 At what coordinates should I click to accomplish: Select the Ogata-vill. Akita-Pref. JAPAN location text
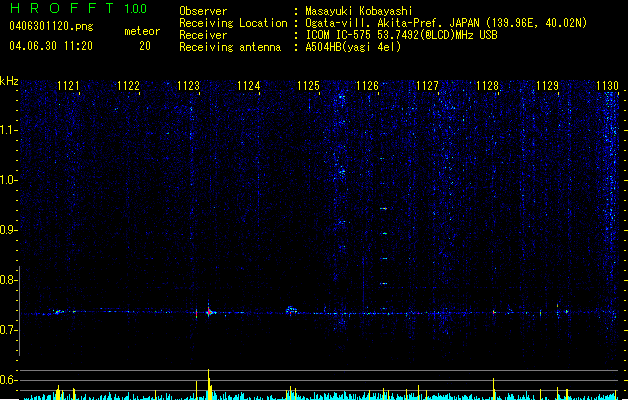click(446, 23)
